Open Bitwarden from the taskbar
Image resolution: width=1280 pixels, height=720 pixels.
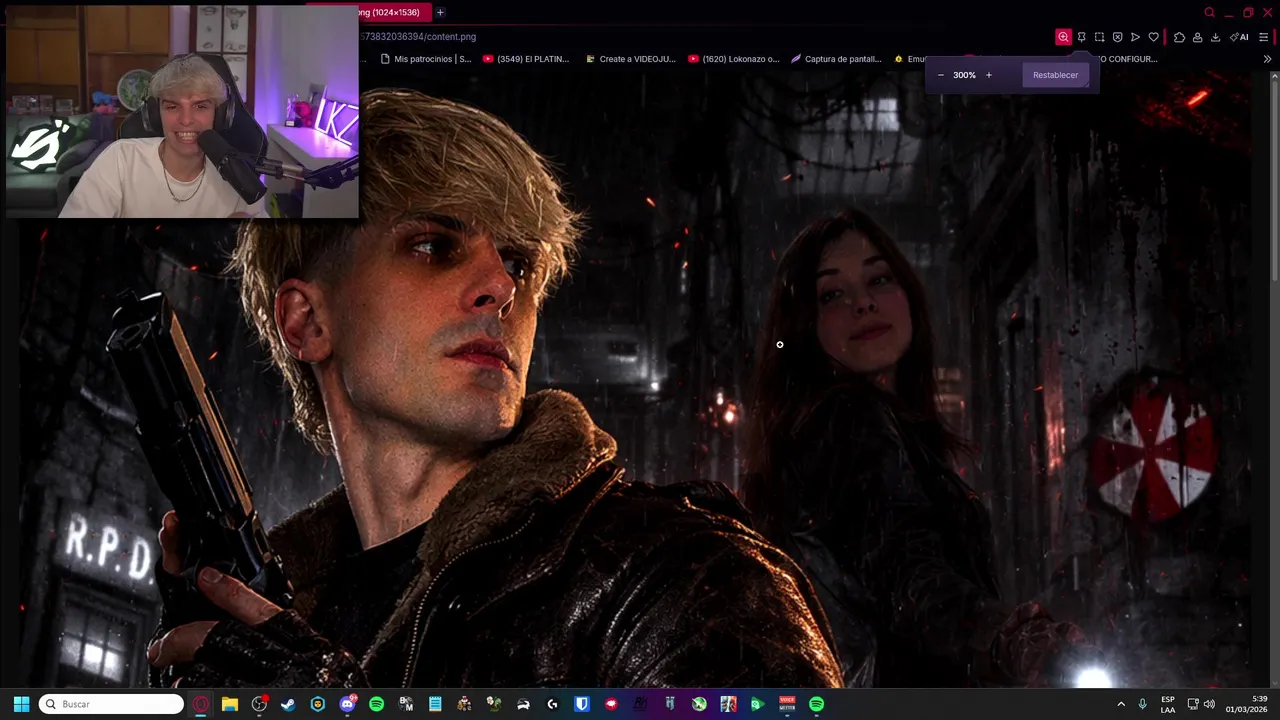[582, 704]
